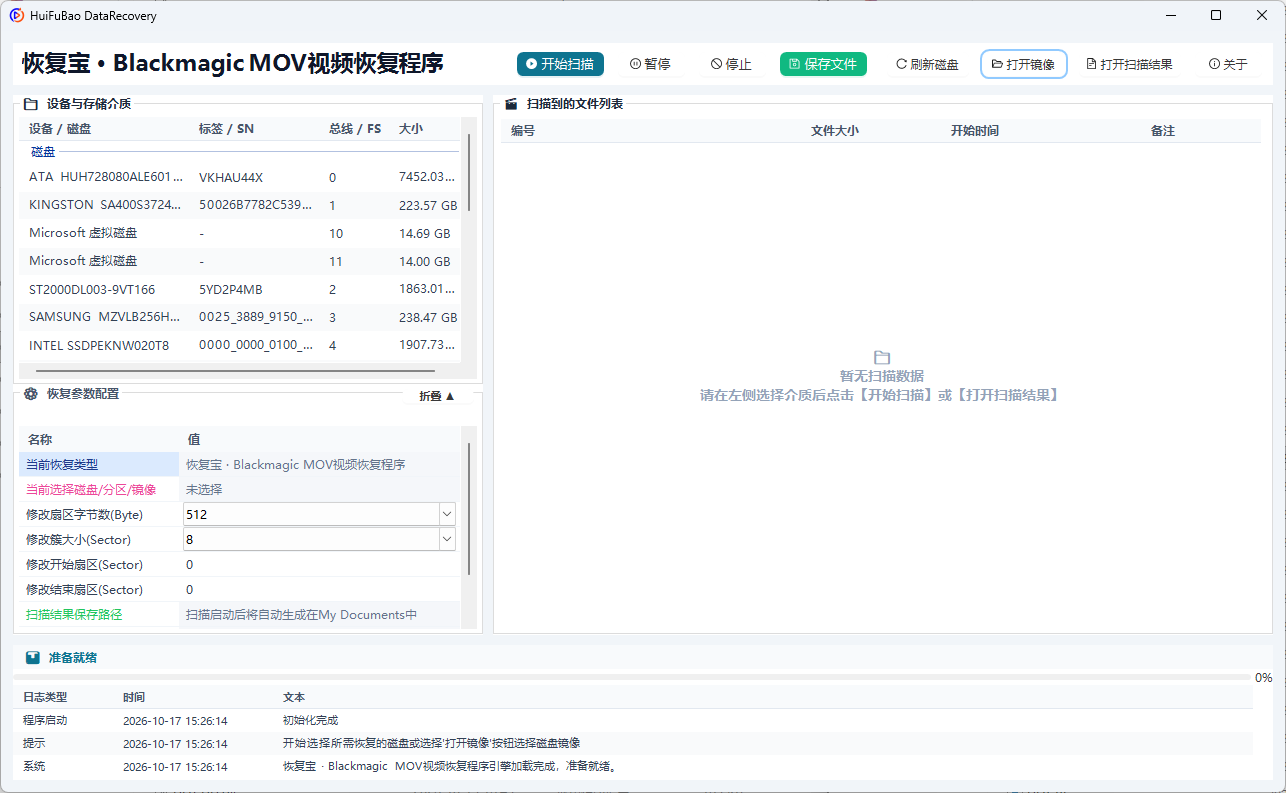Select the KINGSTON SA400S3724 disk row
This screenshot has height=793, width=1286.
pos(240,205)
